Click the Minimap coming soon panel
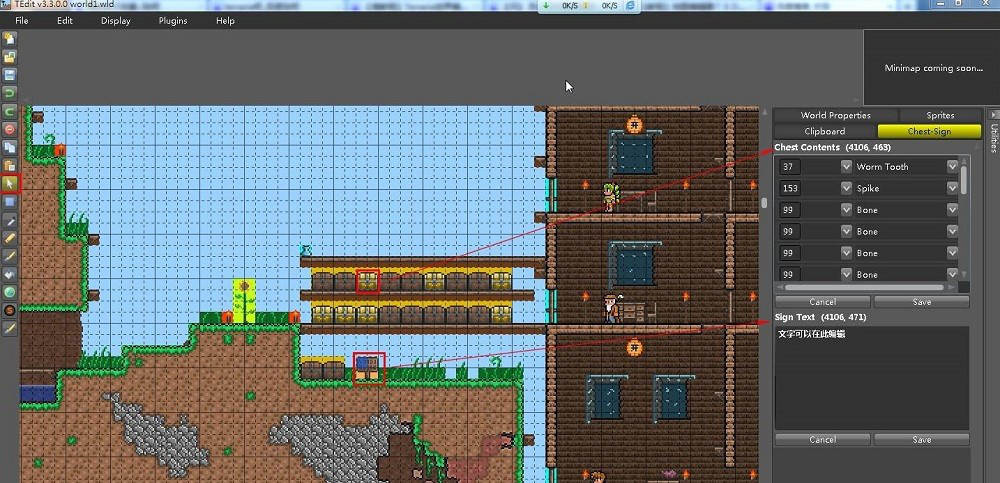1000x483 pixels. click(932, 68)
